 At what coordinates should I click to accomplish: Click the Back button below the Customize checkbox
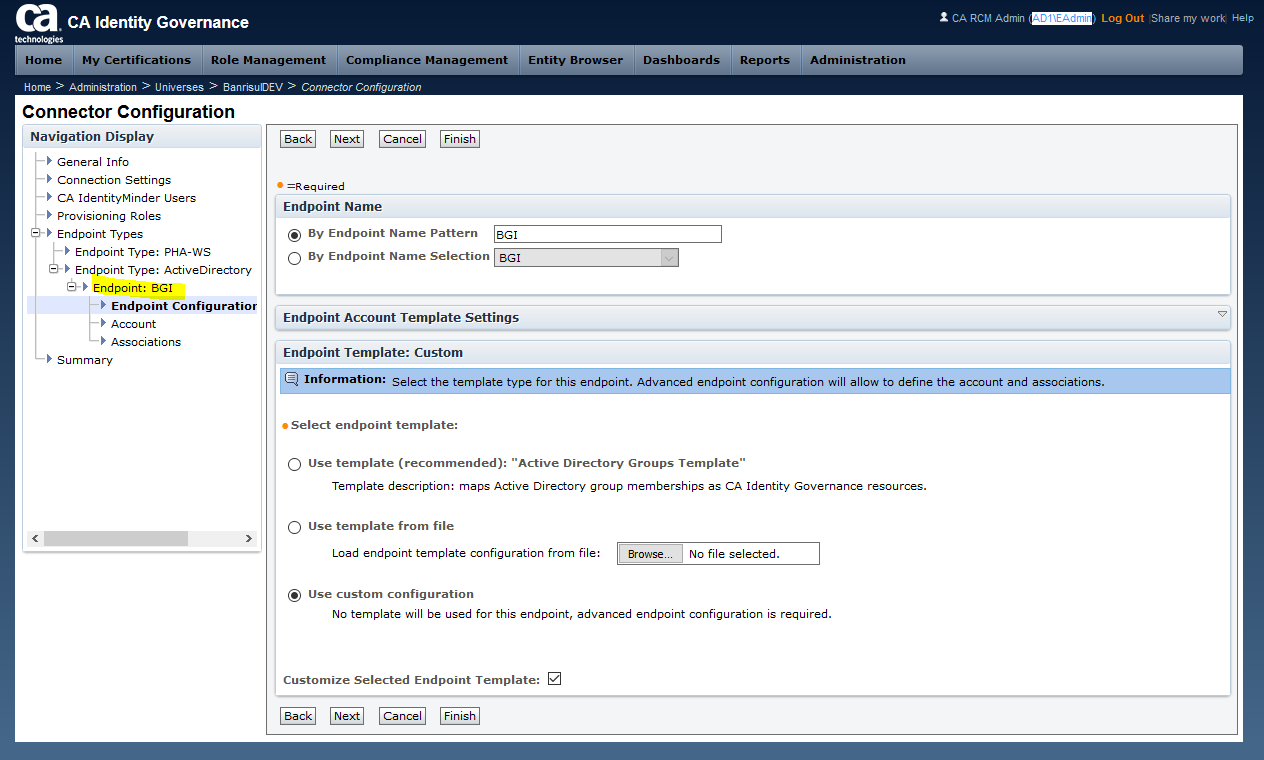[x=298, y=716]
